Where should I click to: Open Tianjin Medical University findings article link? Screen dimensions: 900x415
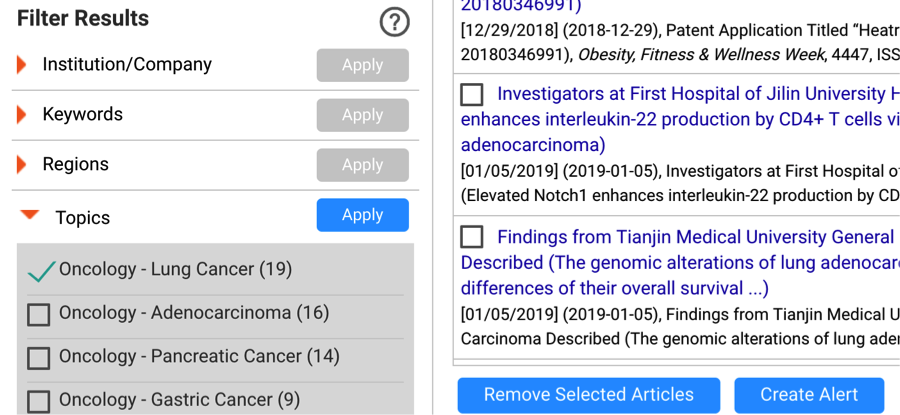(680, 262)
